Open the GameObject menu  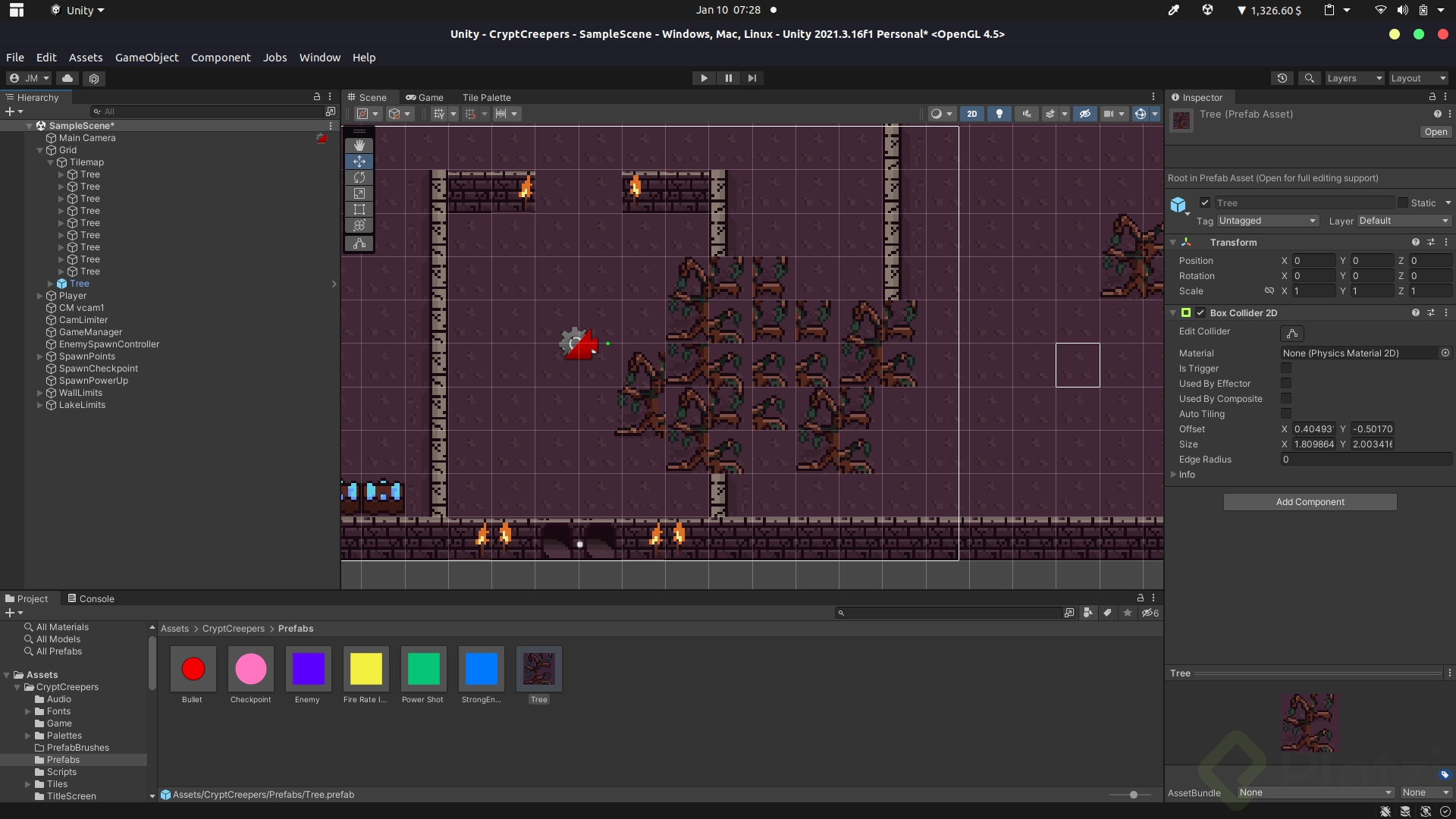pyautogui.click(x=146, y=57)
